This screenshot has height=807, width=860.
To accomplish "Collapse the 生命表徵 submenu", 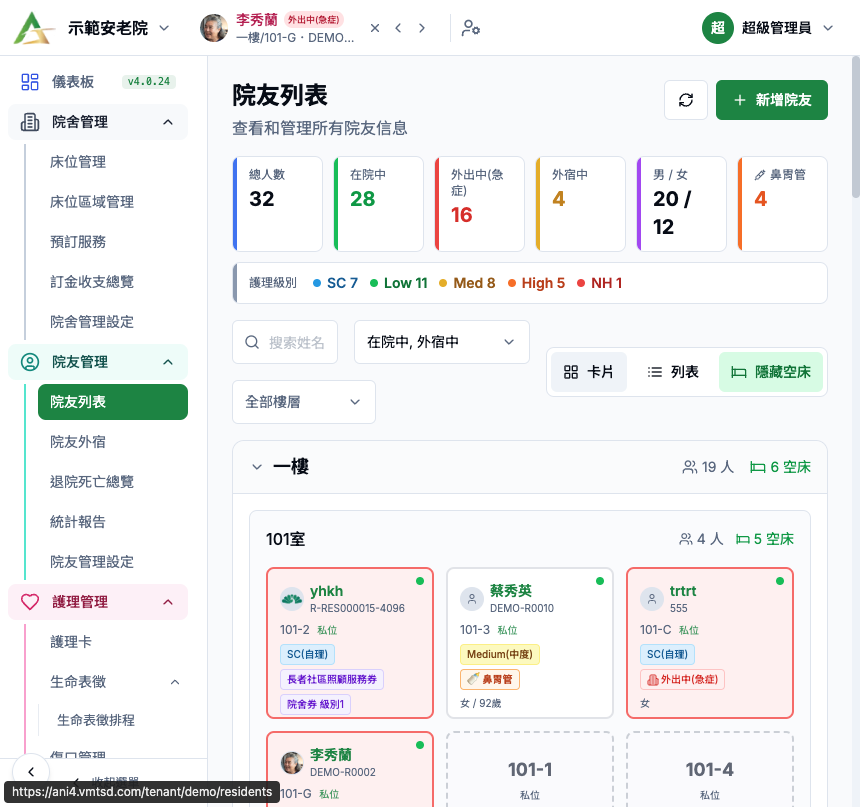I will pos(174,682).
